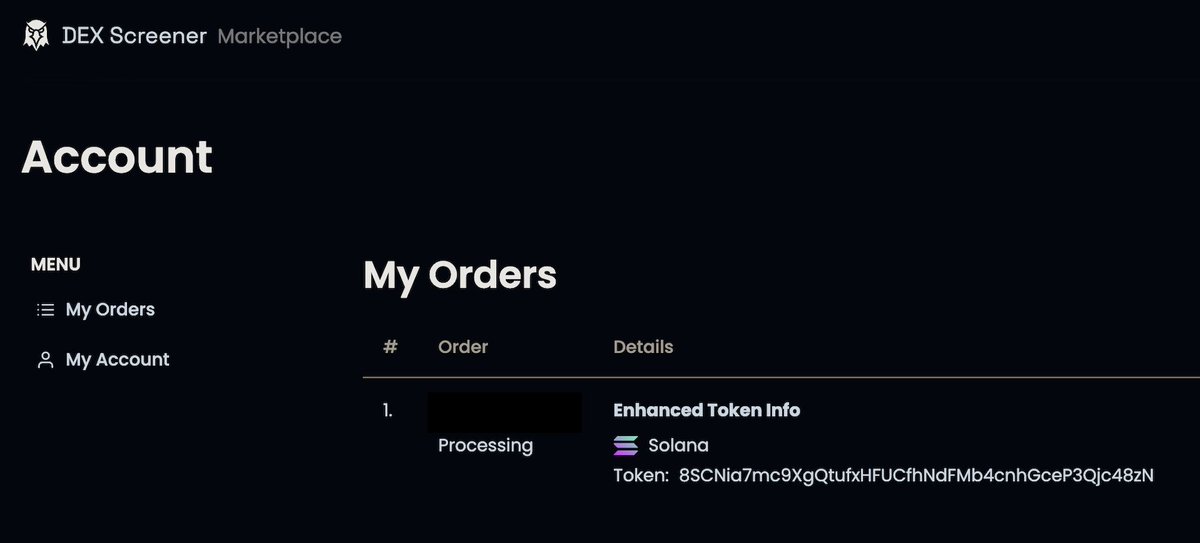
Task: Open My Orders in the menu
Action: (x=110, y=310)
